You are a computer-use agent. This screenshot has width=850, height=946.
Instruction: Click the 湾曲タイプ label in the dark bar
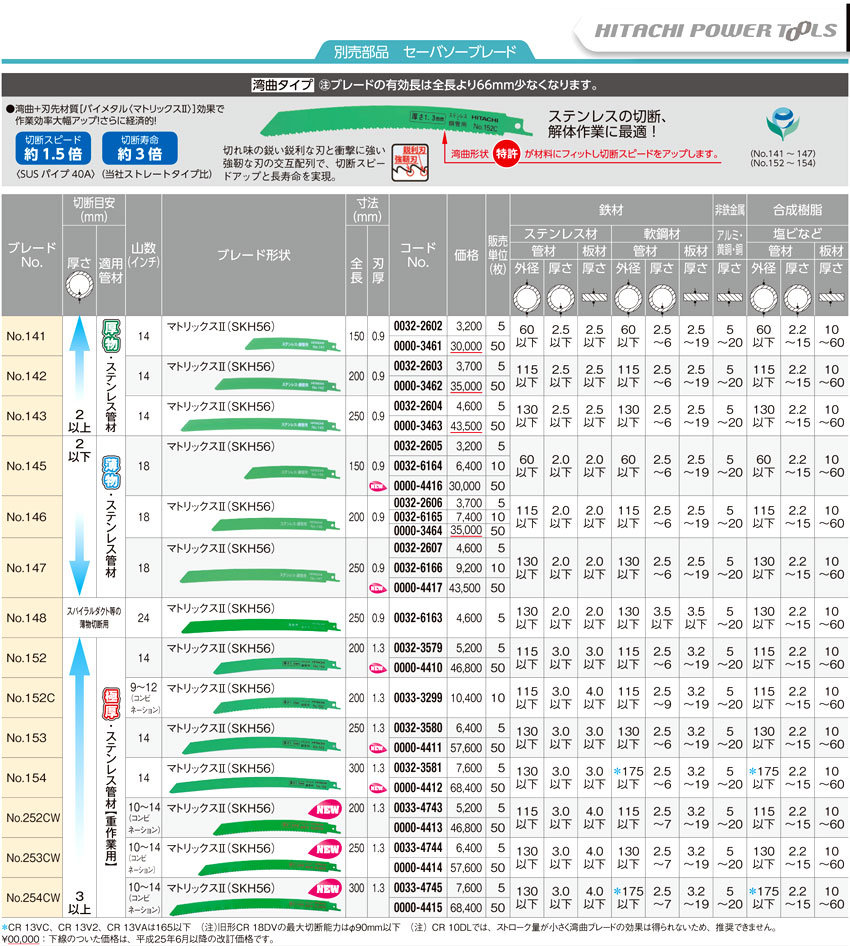pos(282,85)
